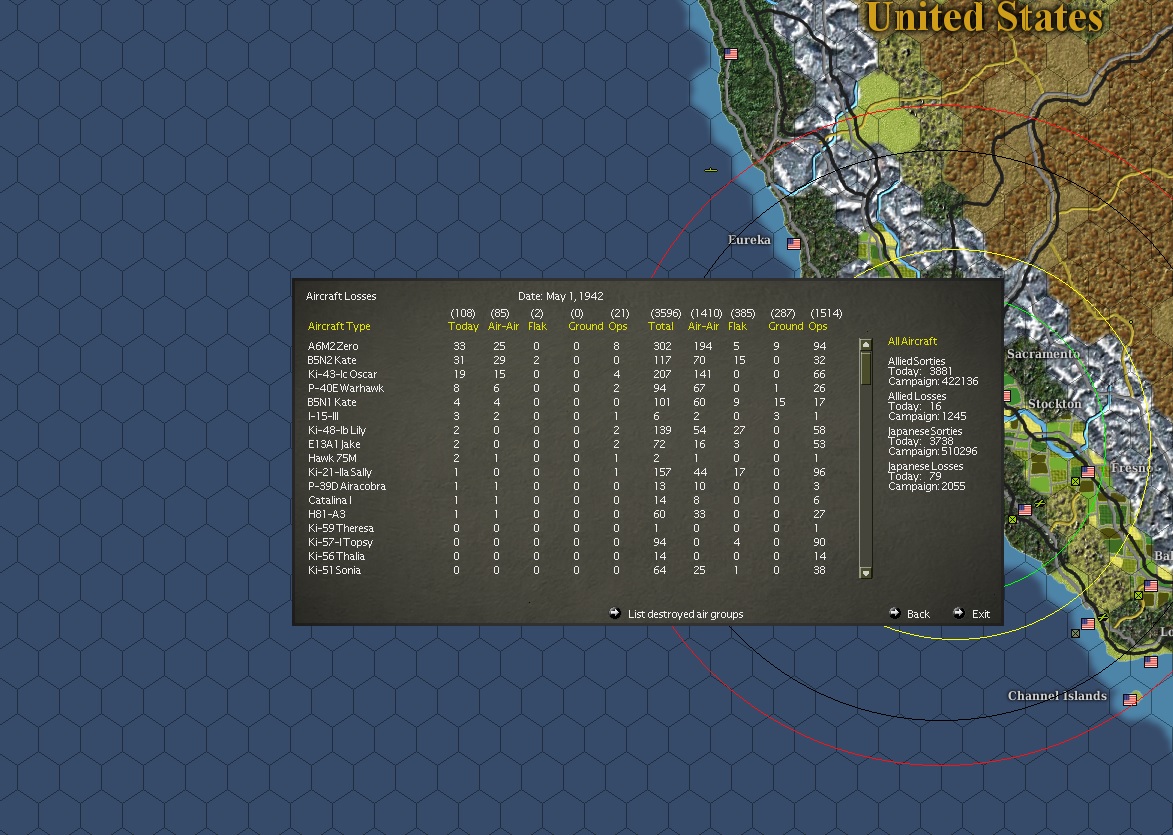Sort by the Aircraft Type column header
Image resolution: width=1173 pixels, height=835 pixels.
click(339, 326)
